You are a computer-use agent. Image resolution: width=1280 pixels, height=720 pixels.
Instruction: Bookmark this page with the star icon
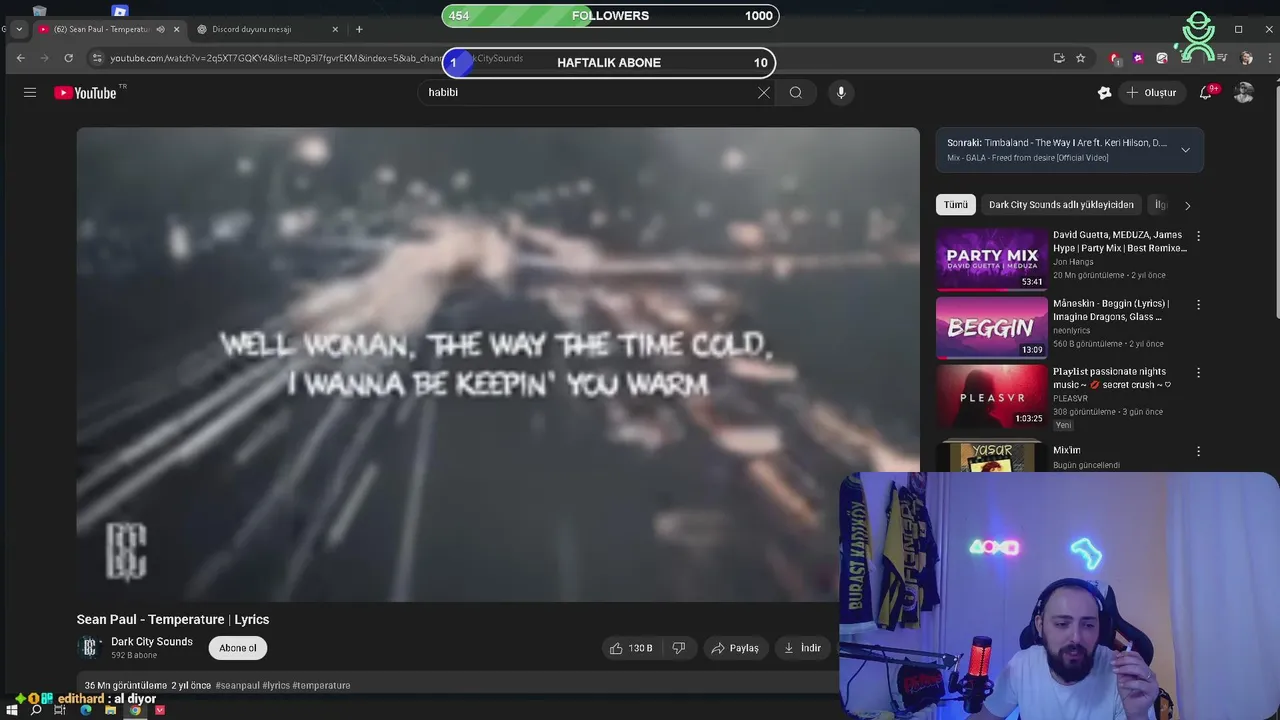click(x=1080, y=58)
